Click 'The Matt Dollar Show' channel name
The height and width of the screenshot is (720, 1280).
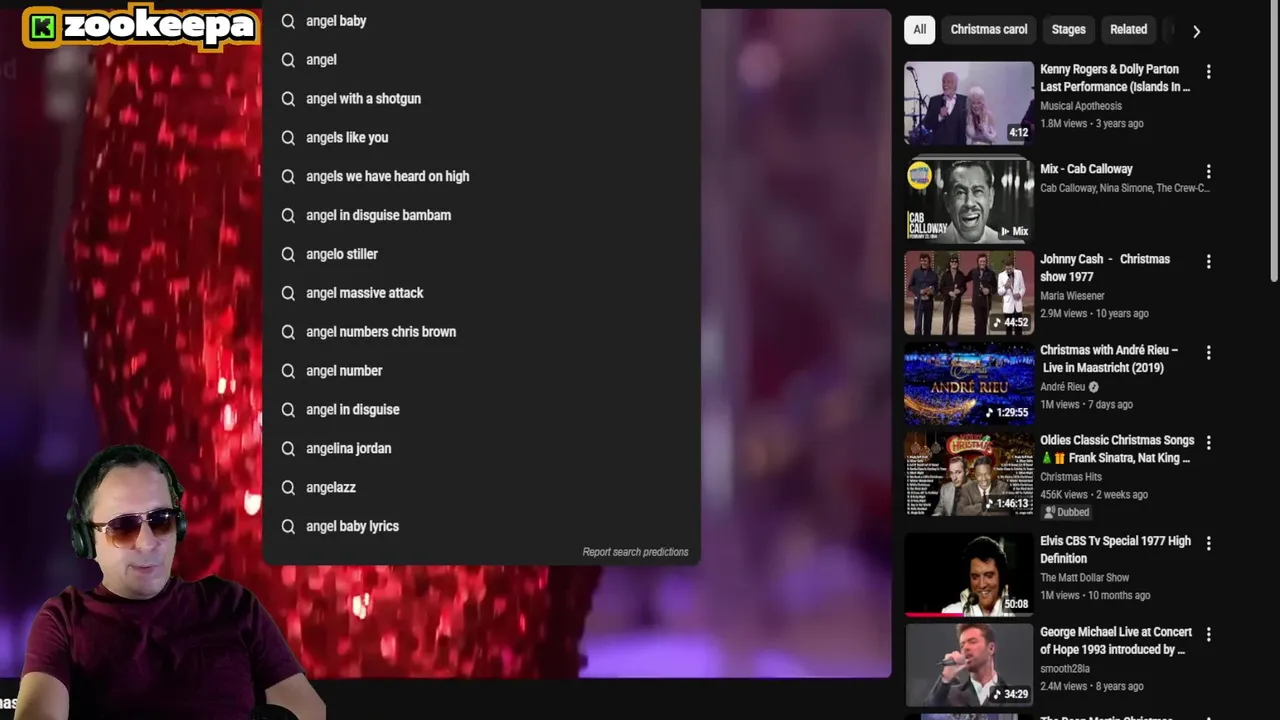click(1085, 577)
